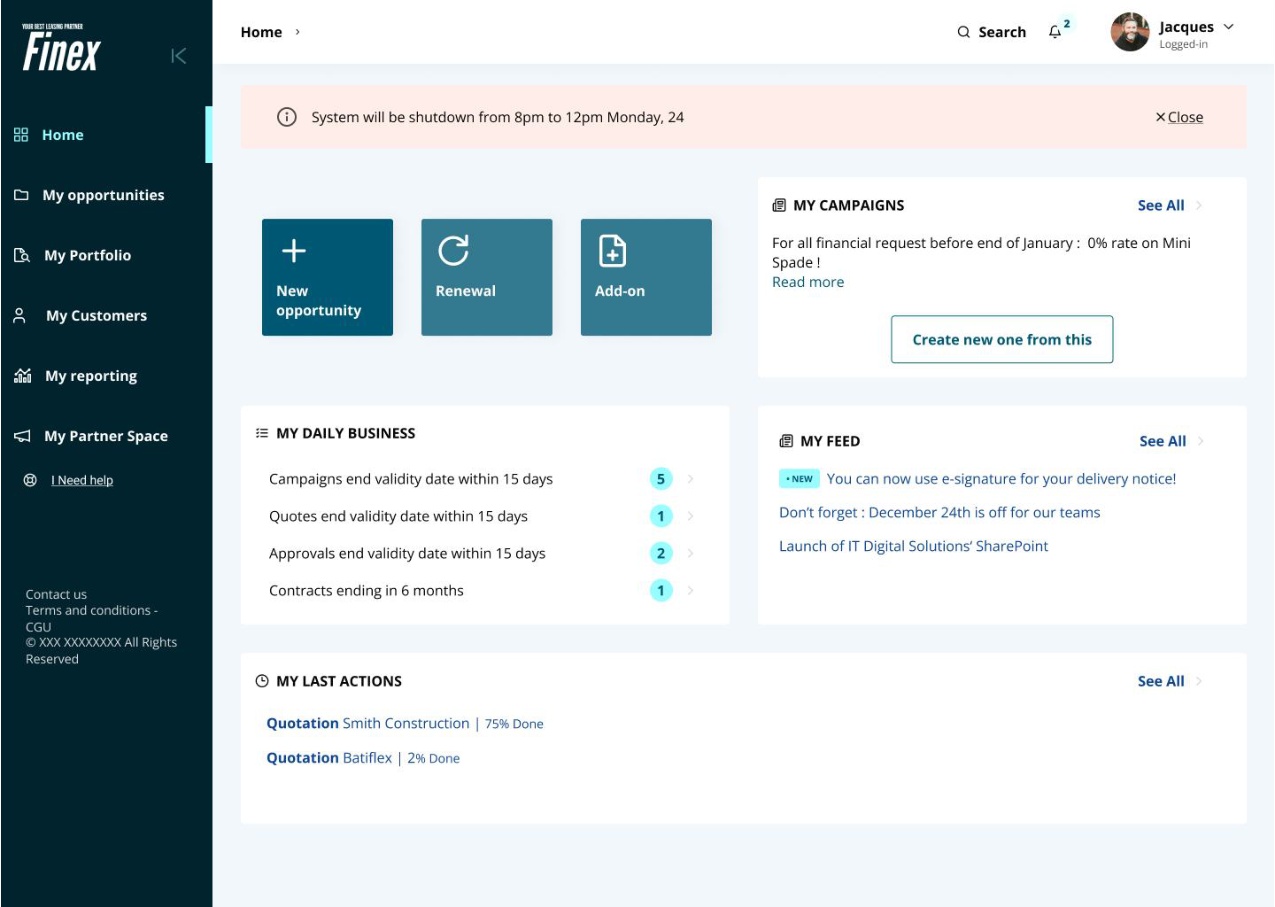
Task: Click Jacques' profile avatar
Action: click(1130, 32)
